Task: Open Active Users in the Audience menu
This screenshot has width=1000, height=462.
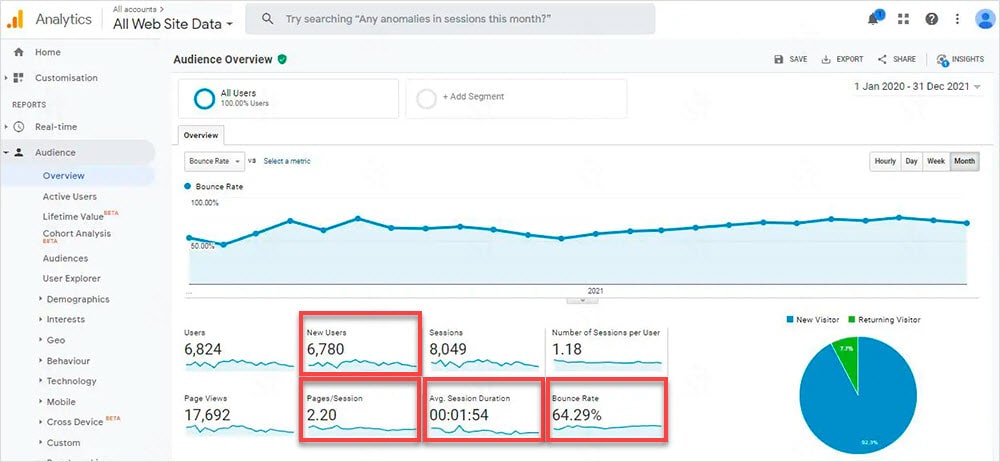Action: [x=70, y=197]
